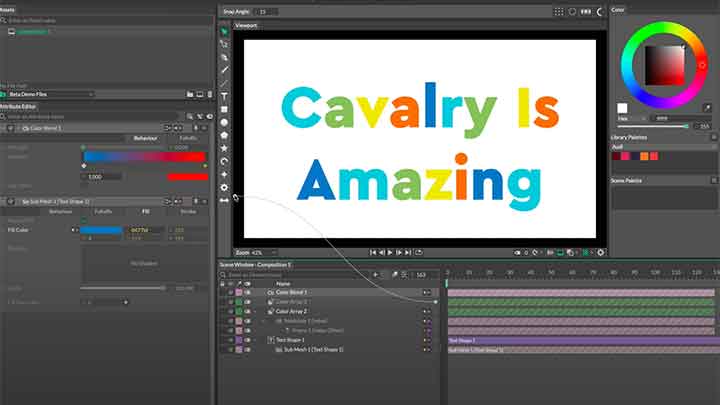Toggle visibility of Text Shape 1 layer
Viewport: 720px width, 405px height.
pyautogui.click(x=248, y=340)
